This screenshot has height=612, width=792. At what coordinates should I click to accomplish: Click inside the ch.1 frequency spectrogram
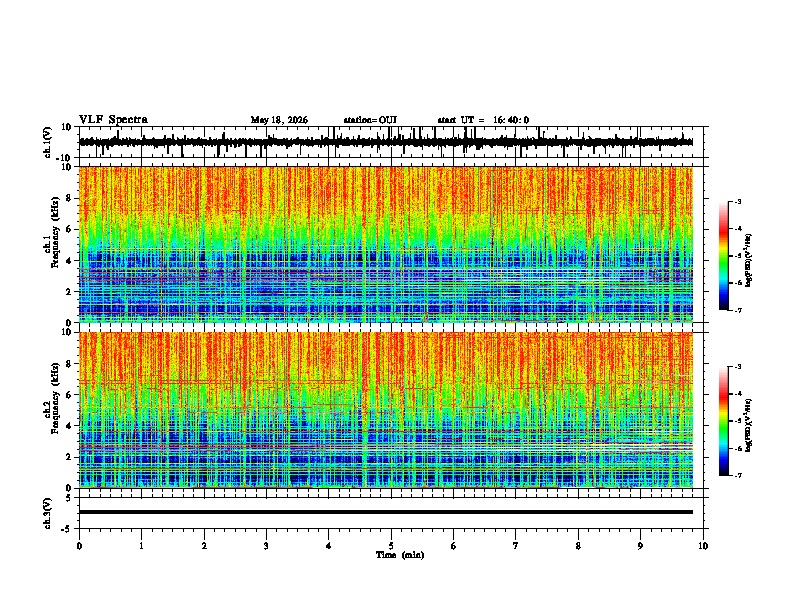pyautogui.click(x=386, y=244)
